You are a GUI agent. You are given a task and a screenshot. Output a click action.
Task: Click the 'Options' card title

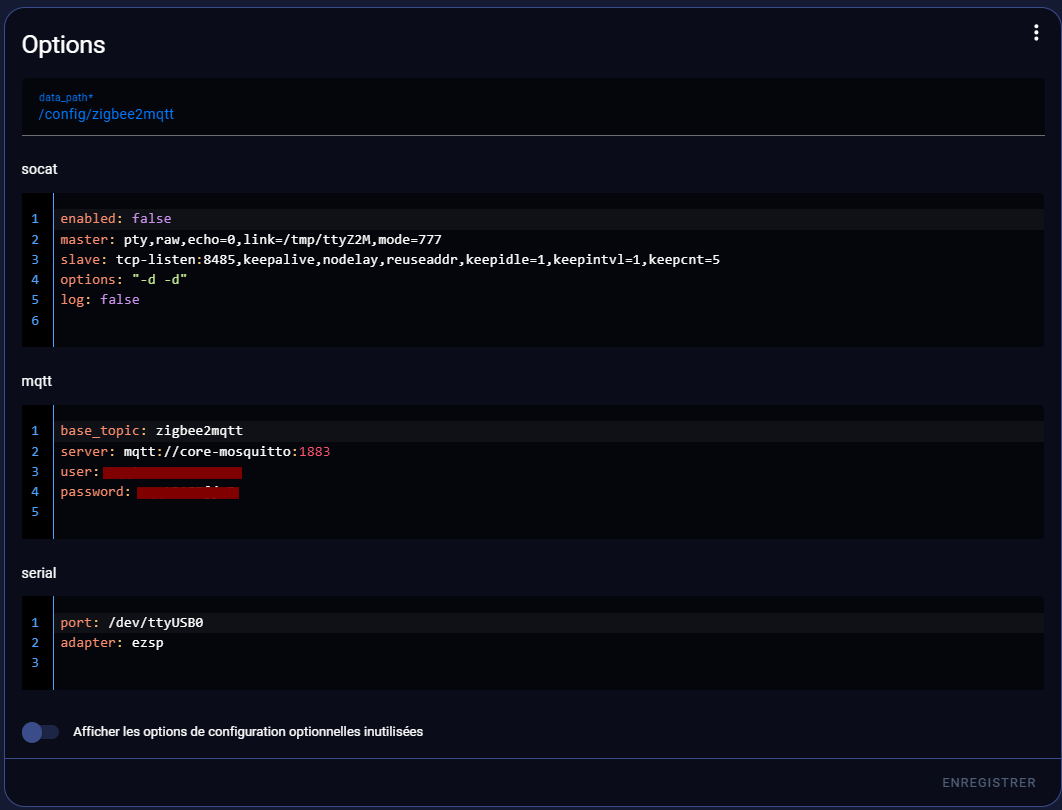(64, 45)
